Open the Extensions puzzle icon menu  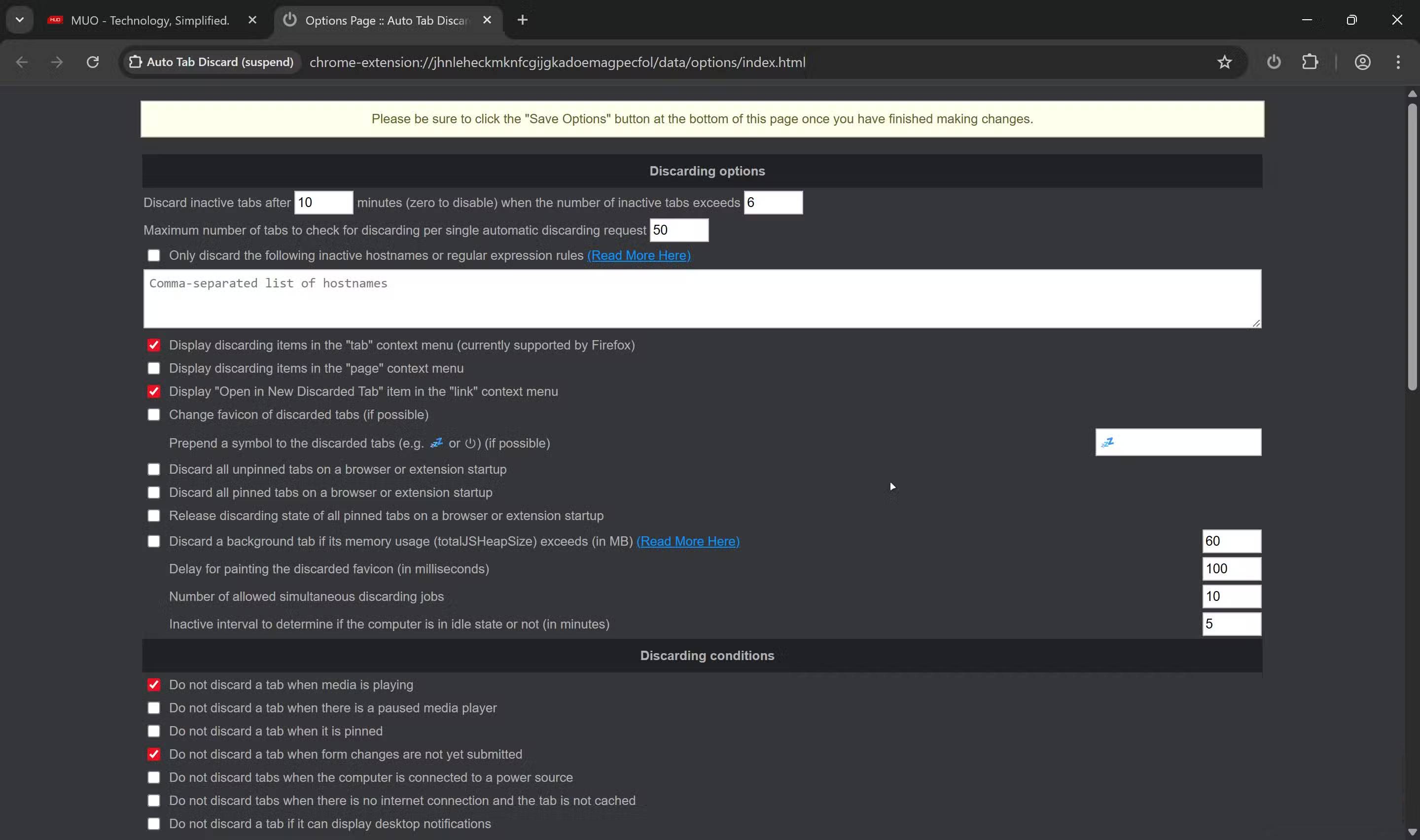click(1310, 62)
